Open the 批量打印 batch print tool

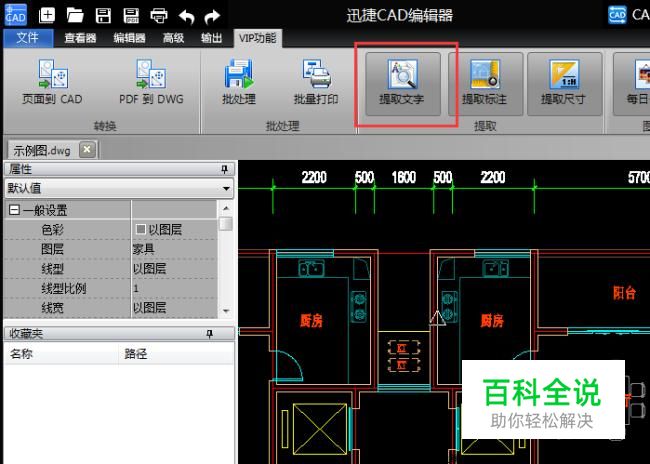click(316, 82)
